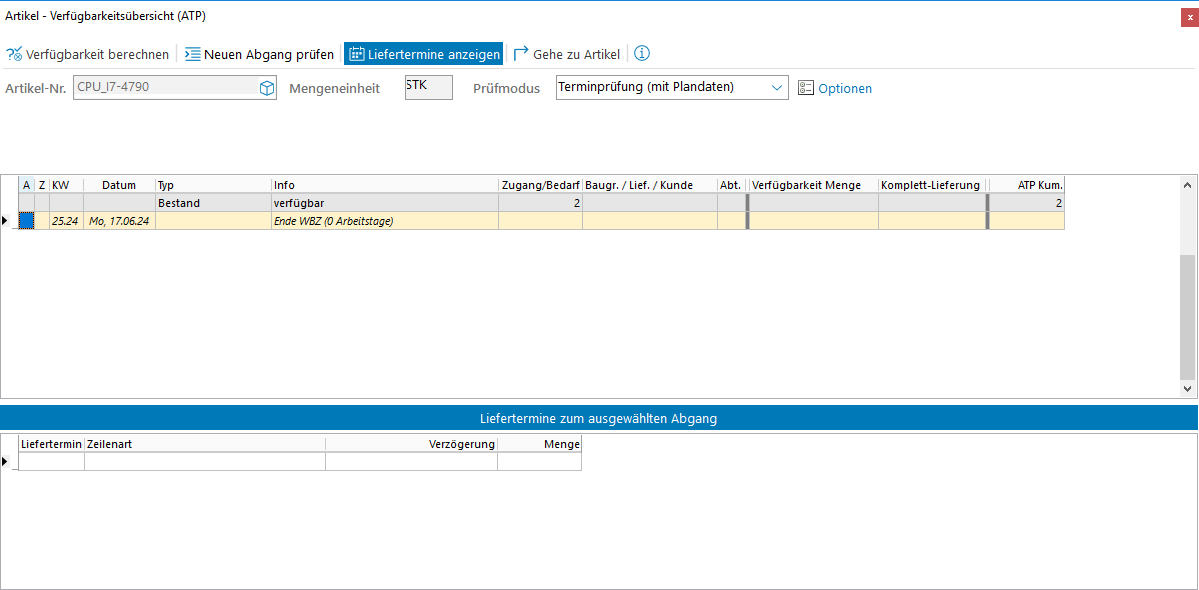The height and width of the screenshot is (590, 1199).
Task: Toggle Liefertermine anzeigen button
Action: click(423, 54)
